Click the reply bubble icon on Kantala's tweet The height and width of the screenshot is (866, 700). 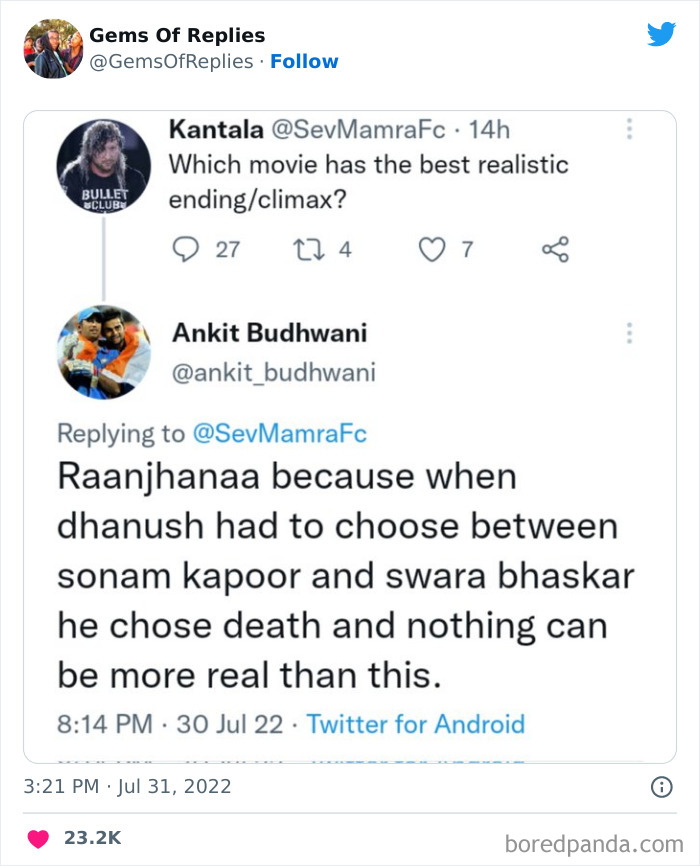point(186,248)
